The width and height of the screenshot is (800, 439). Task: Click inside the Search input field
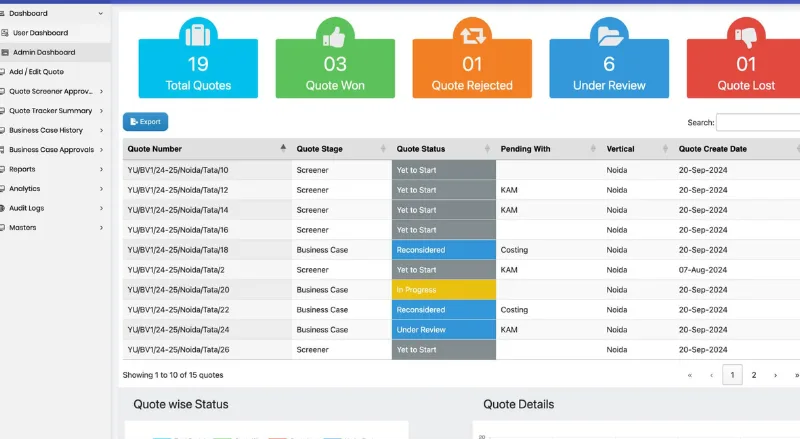click(x=758, y=123)
